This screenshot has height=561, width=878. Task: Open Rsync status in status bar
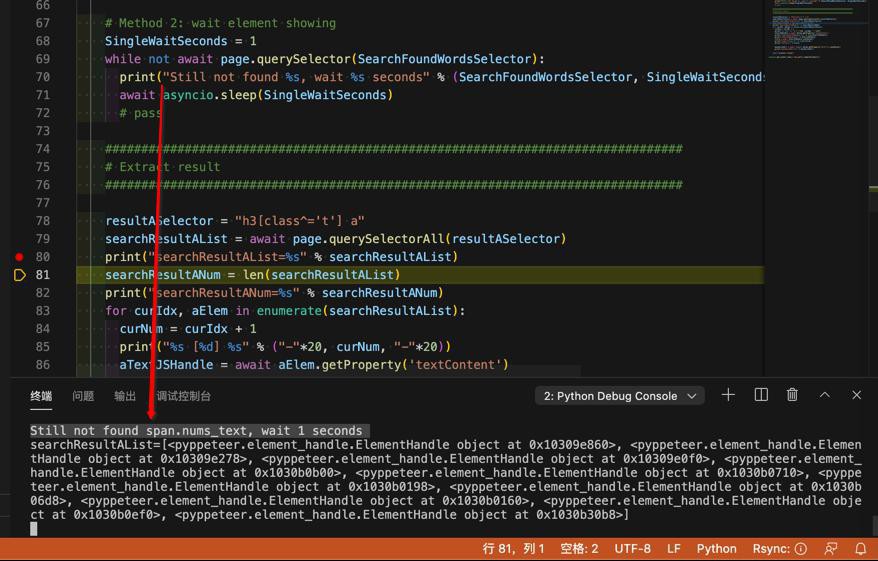pyautogui.click(x=779, y=549)
